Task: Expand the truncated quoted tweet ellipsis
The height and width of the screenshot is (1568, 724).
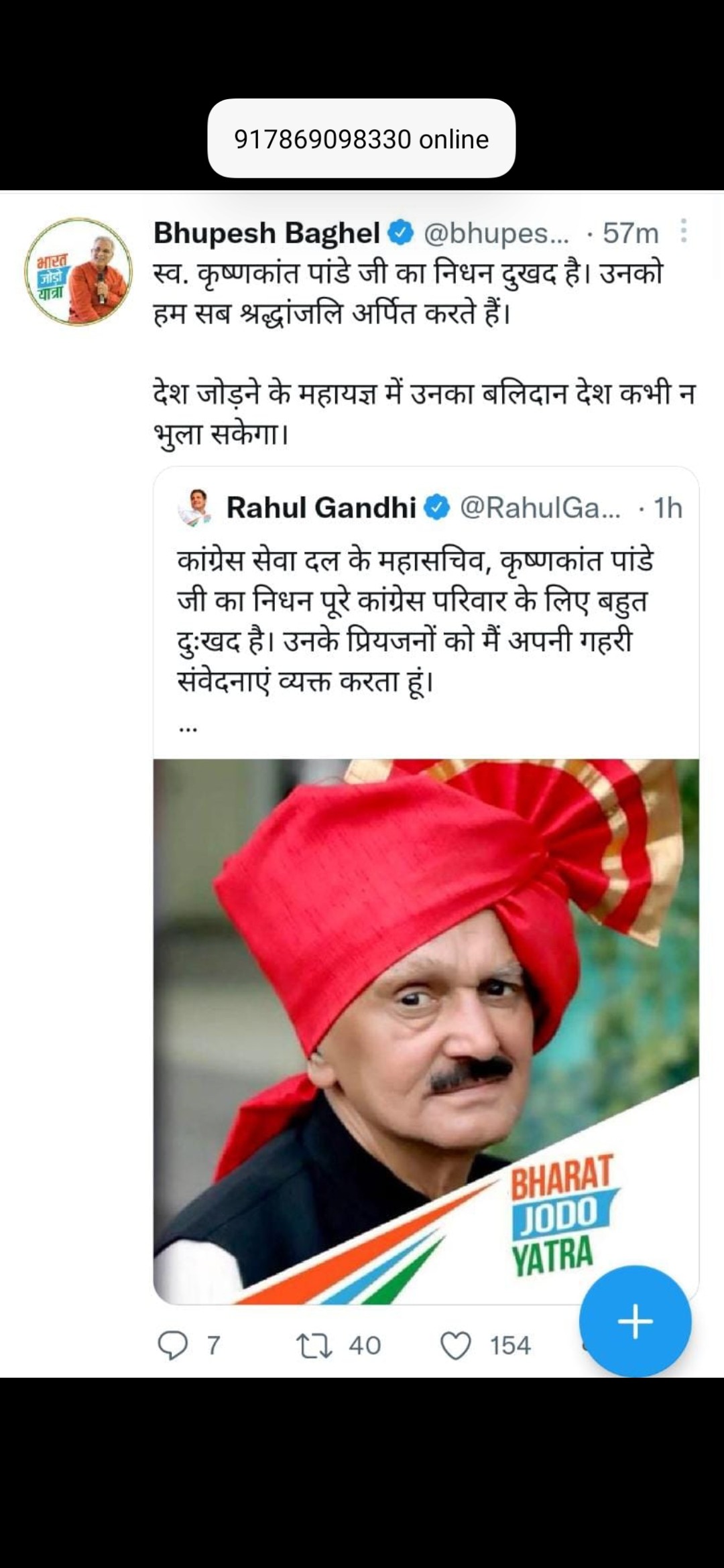Action: (188, 728)
